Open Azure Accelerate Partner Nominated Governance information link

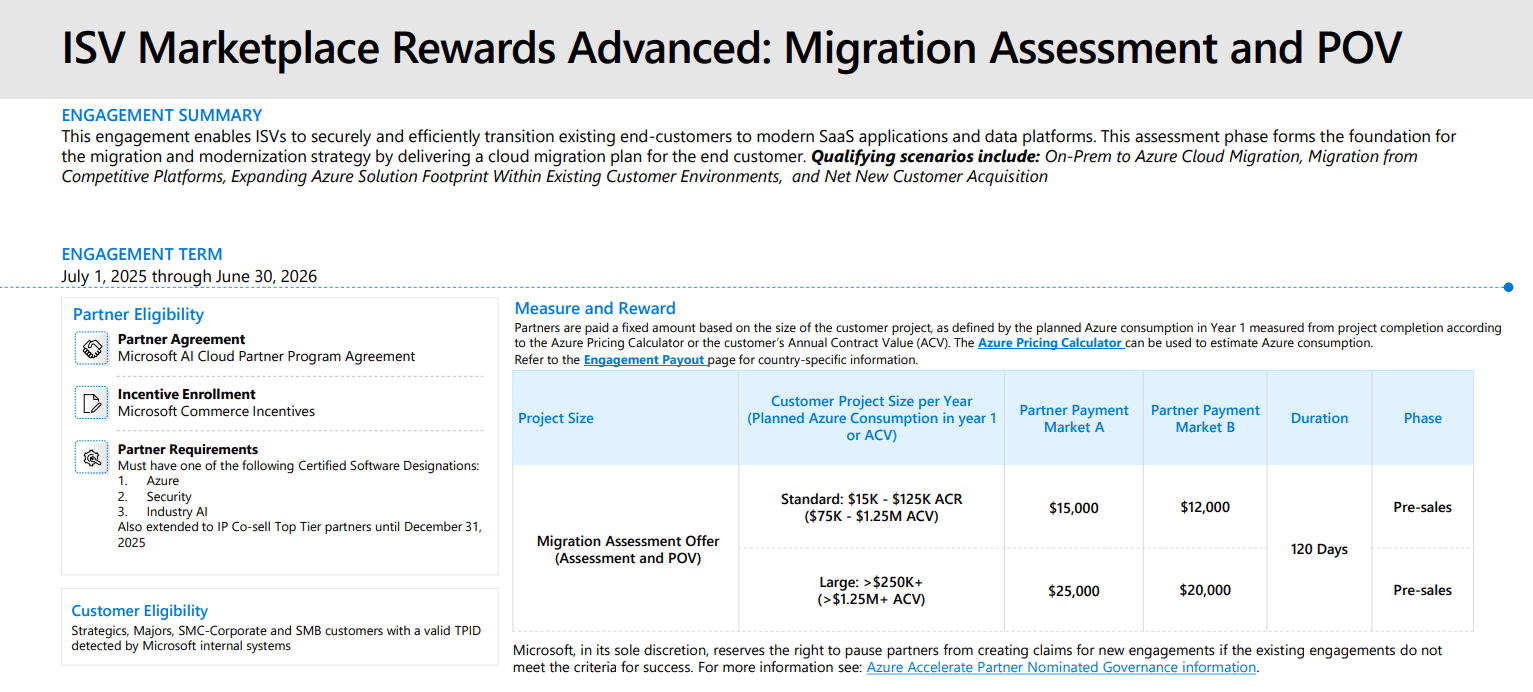pos(1061,667)
